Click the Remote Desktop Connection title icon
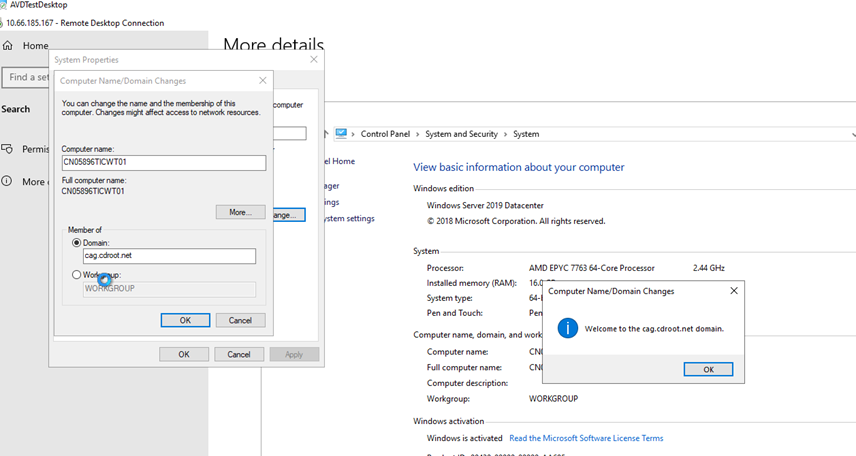Screen dimensions: 856x456 [2, 23]
